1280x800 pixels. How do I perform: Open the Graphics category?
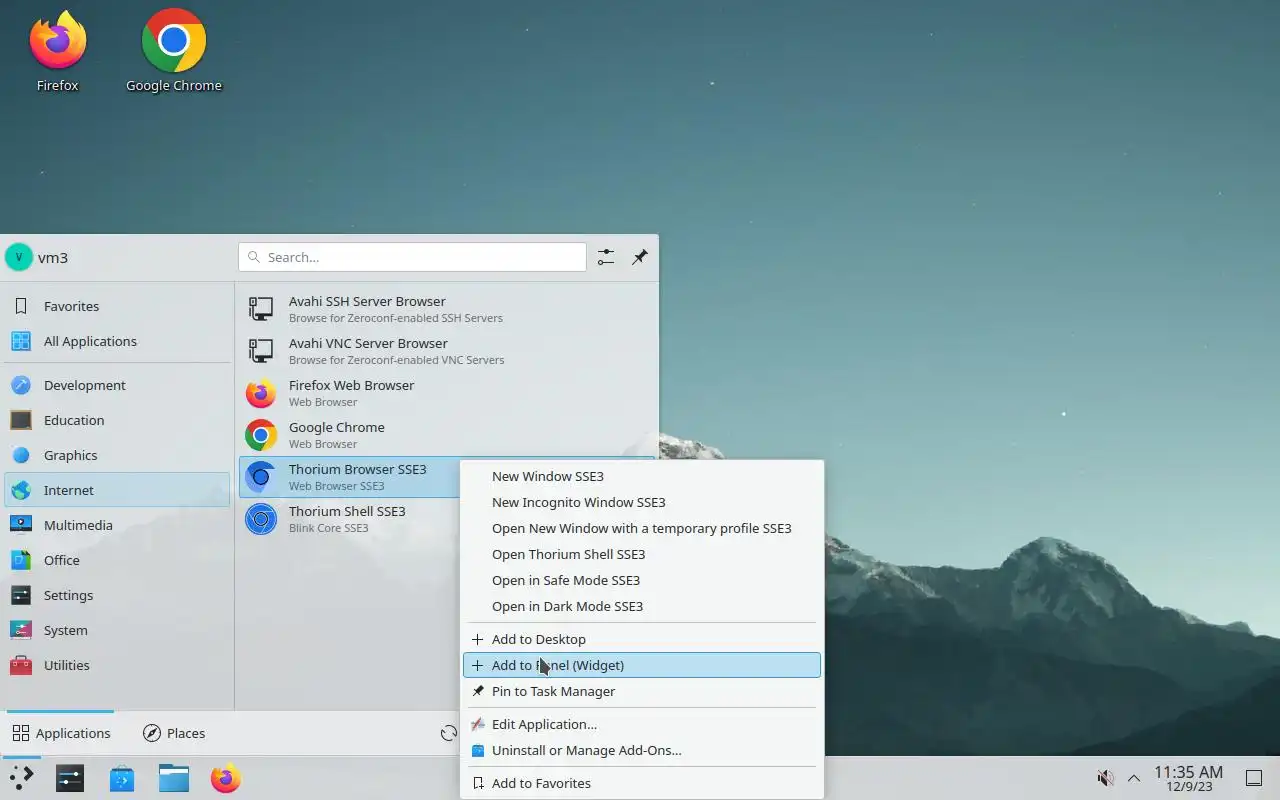[x=117, y=455]
